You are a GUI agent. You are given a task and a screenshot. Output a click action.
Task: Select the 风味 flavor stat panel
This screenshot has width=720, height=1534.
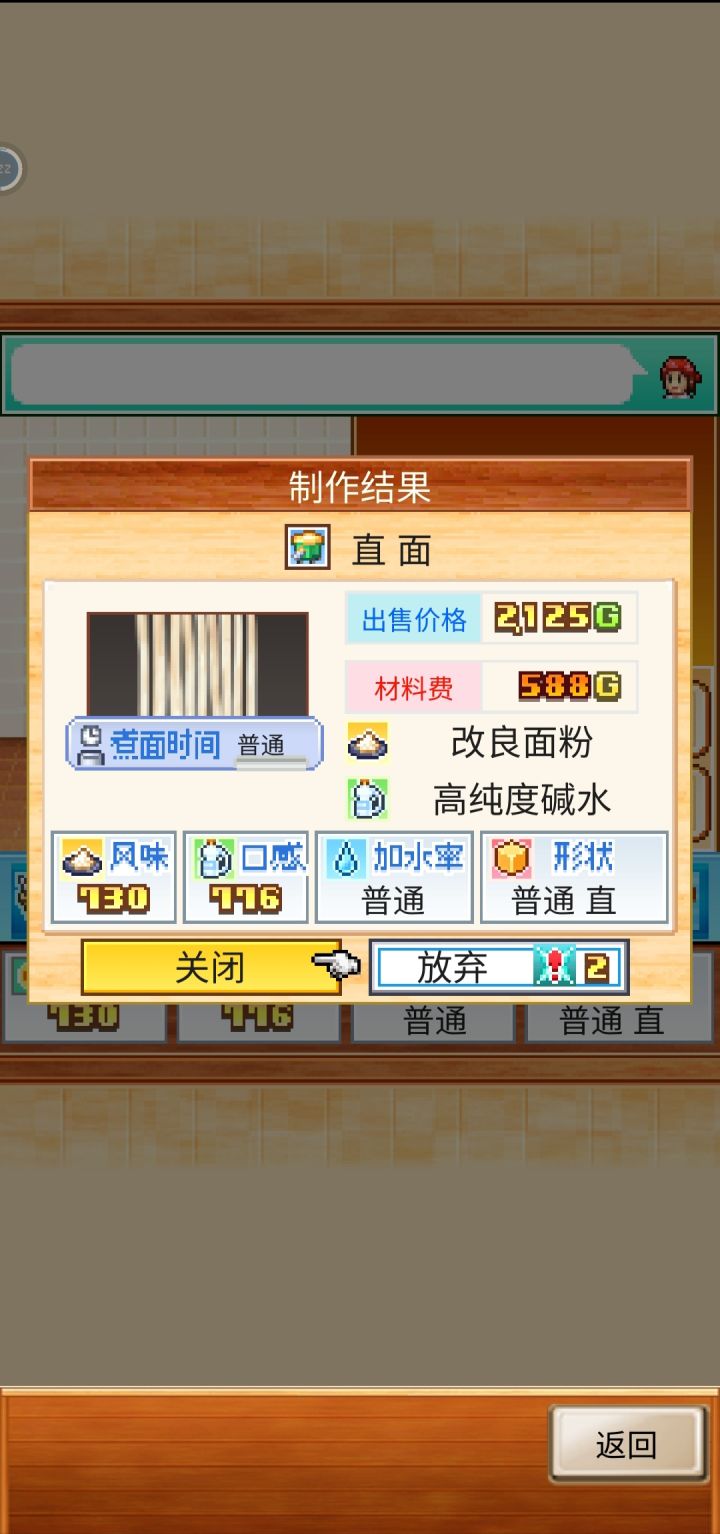pyautogui.click(x=114, y=877)
